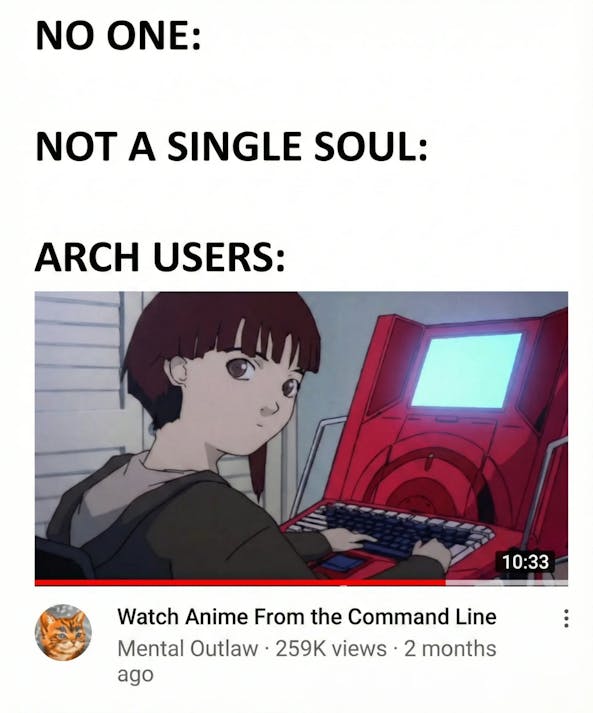The image size is (593, 713).
Task: Click the "ARCH USERS:" caption text
Action: click(x=160, y=257)
